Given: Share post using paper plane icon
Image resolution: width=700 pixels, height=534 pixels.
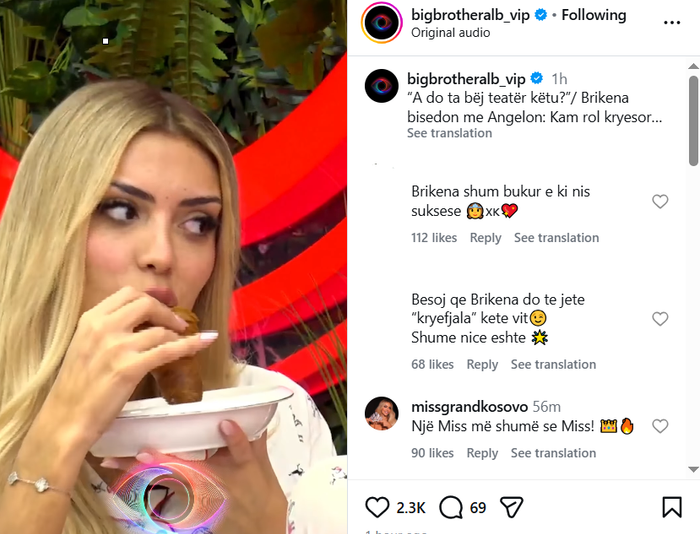Looking at the screenshot, I should (512, 507).
